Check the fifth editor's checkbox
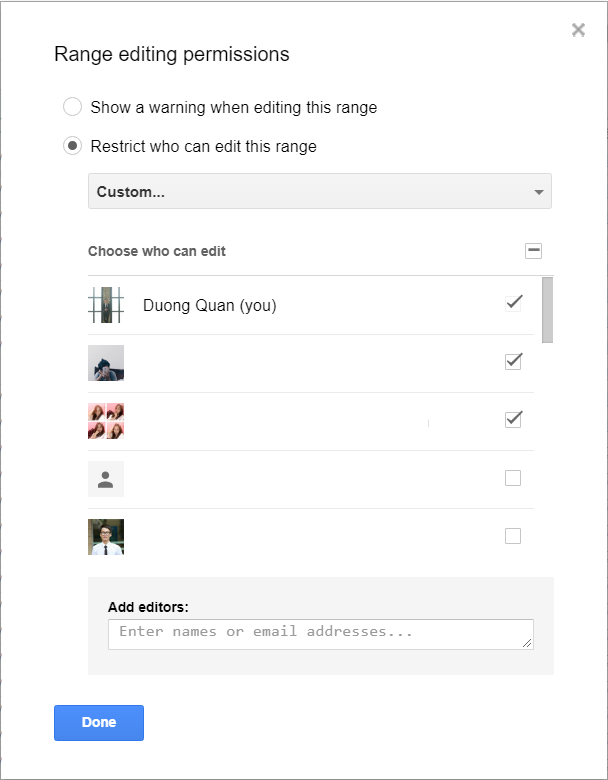 tap(513, 536)
